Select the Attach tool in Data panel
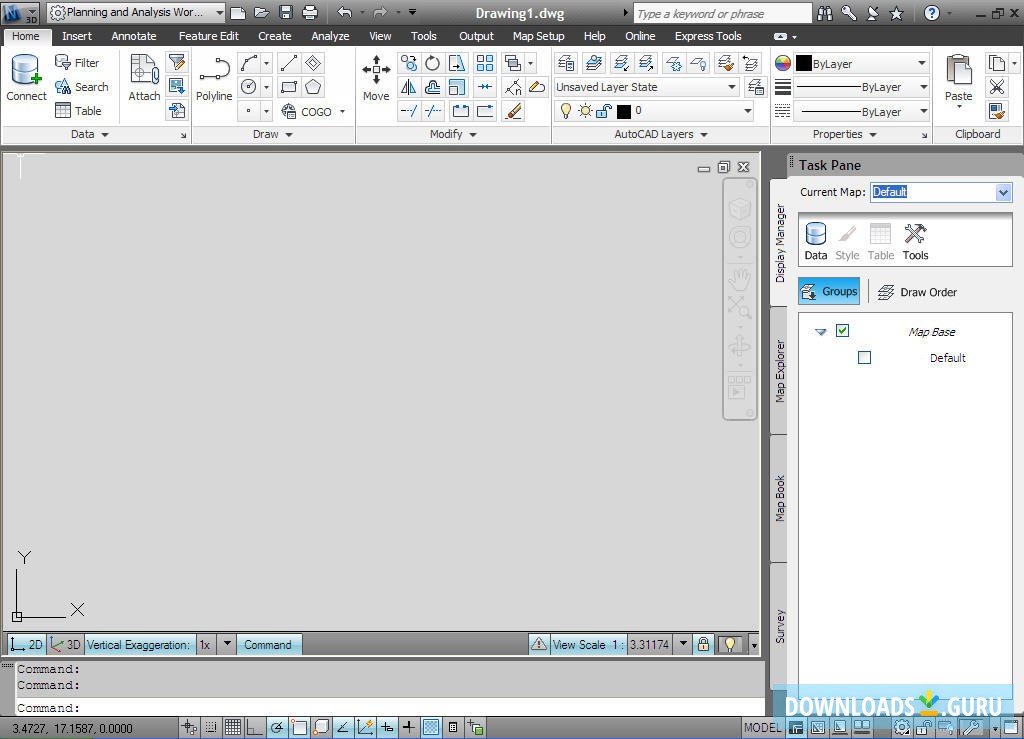 (x=143, y=75)
